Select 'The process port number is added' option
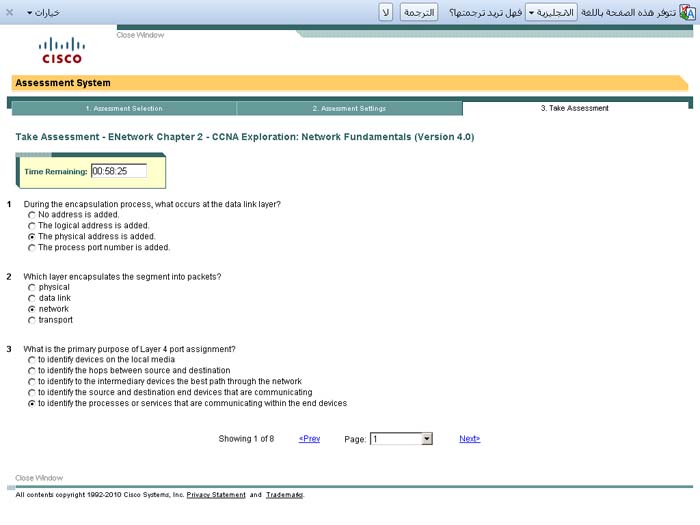Viewport: 700px width, 525px height. coord(31,248)
